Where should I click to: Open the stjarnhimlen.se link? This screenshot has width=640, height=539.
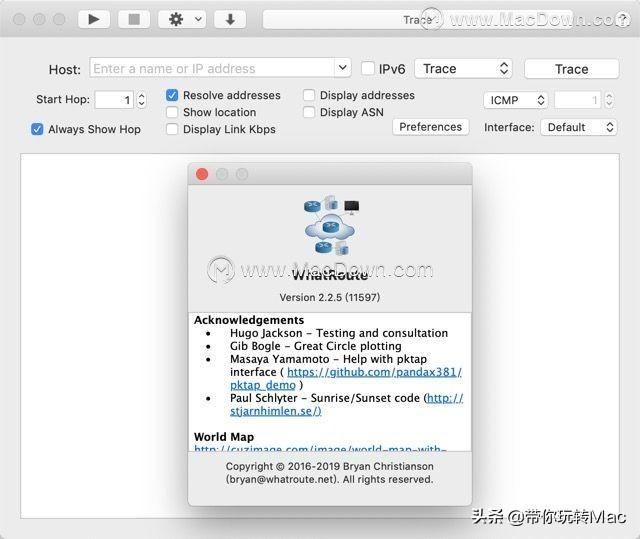276,411
